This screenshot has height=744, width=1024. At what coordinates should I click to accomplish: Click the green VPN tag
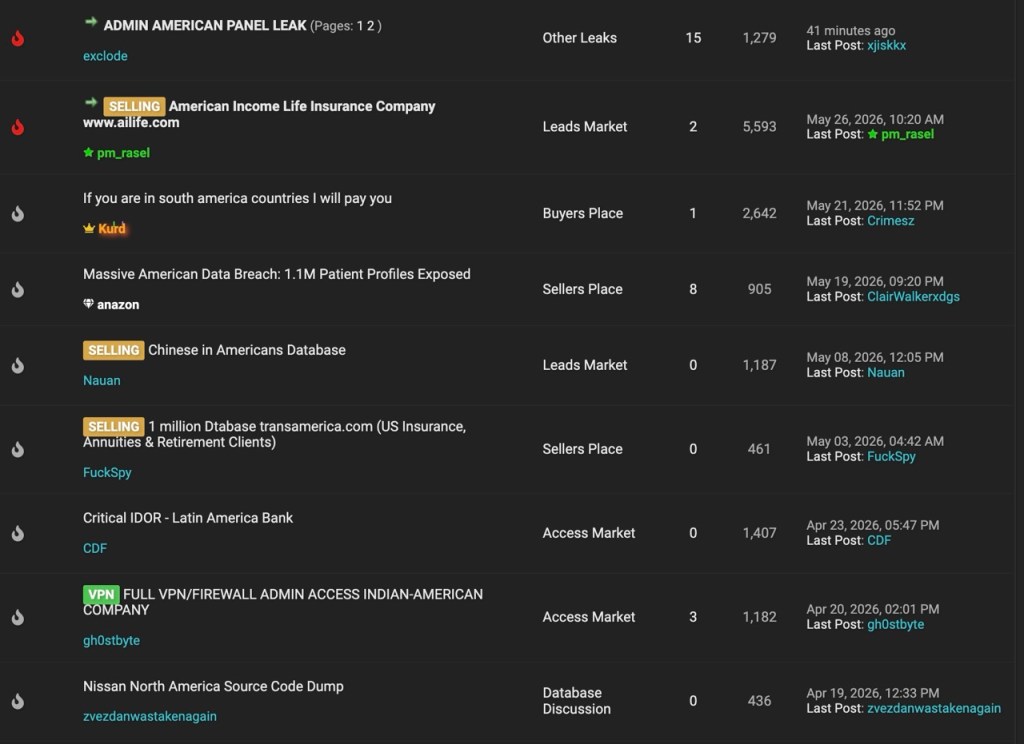click(x=101, y=594)
